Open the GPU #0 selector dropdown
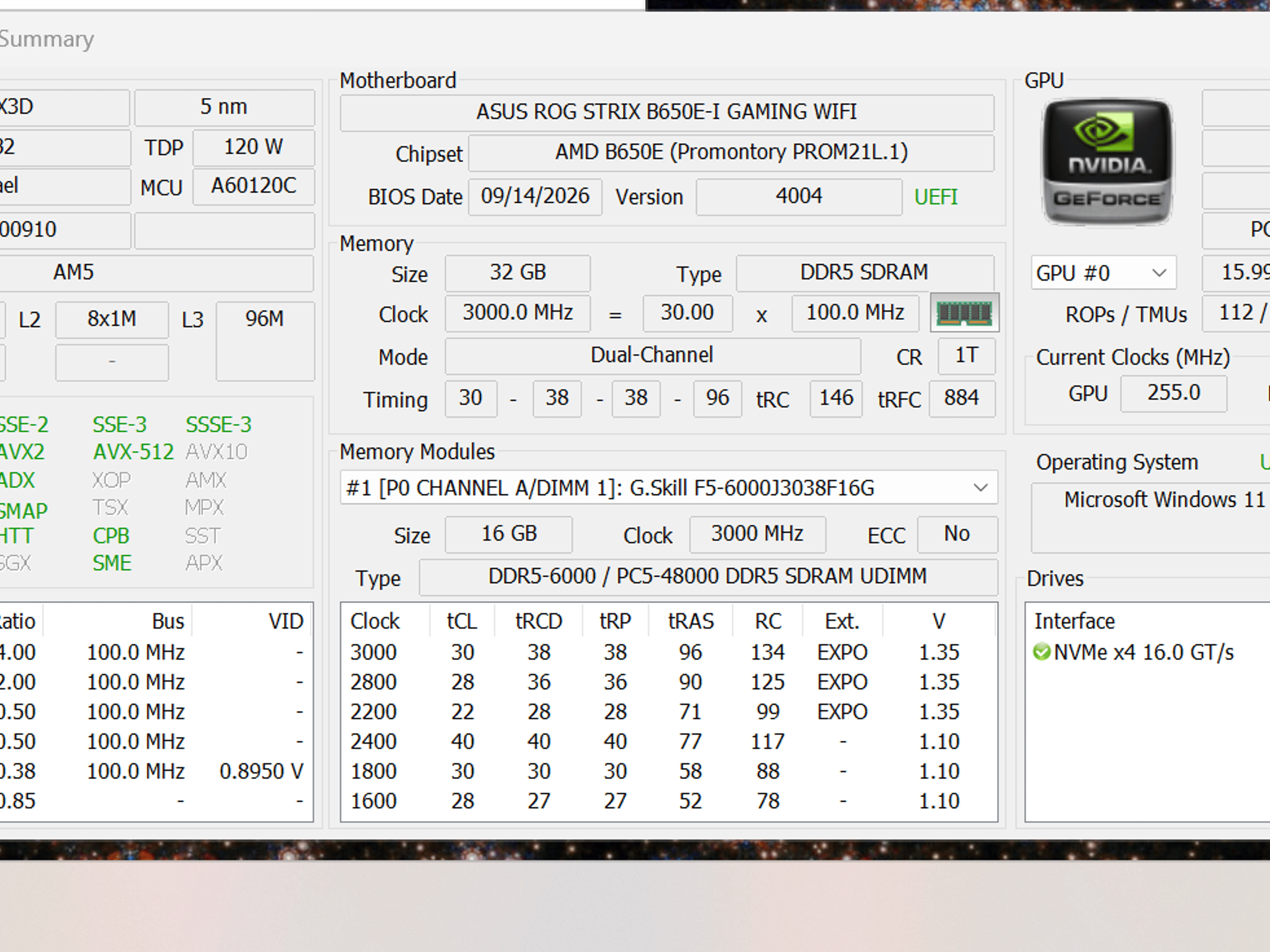The width and height of the screenshot is (1270, 952). 1103,273
